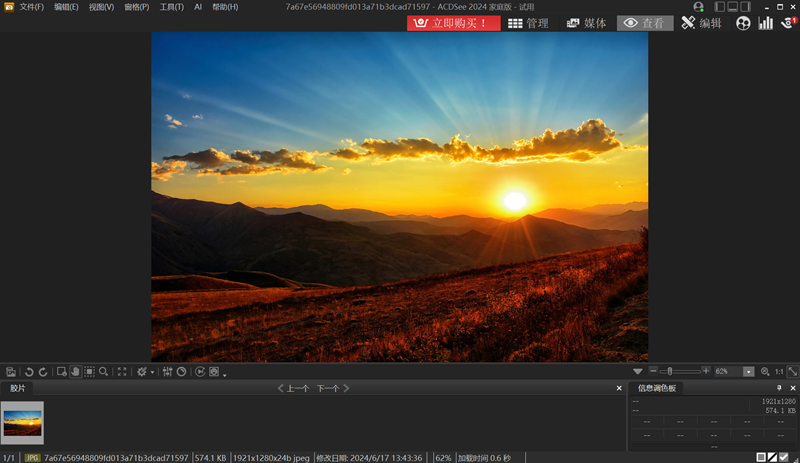Start the slideshow play icon
Screen dimensions: 800x463
point(200,372)
